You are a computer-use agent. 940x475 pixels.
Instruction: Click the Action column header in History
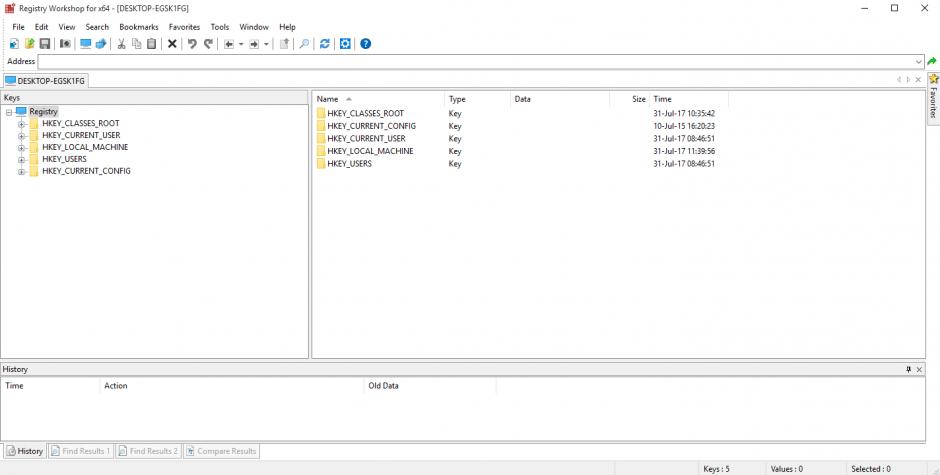(231, 386)
